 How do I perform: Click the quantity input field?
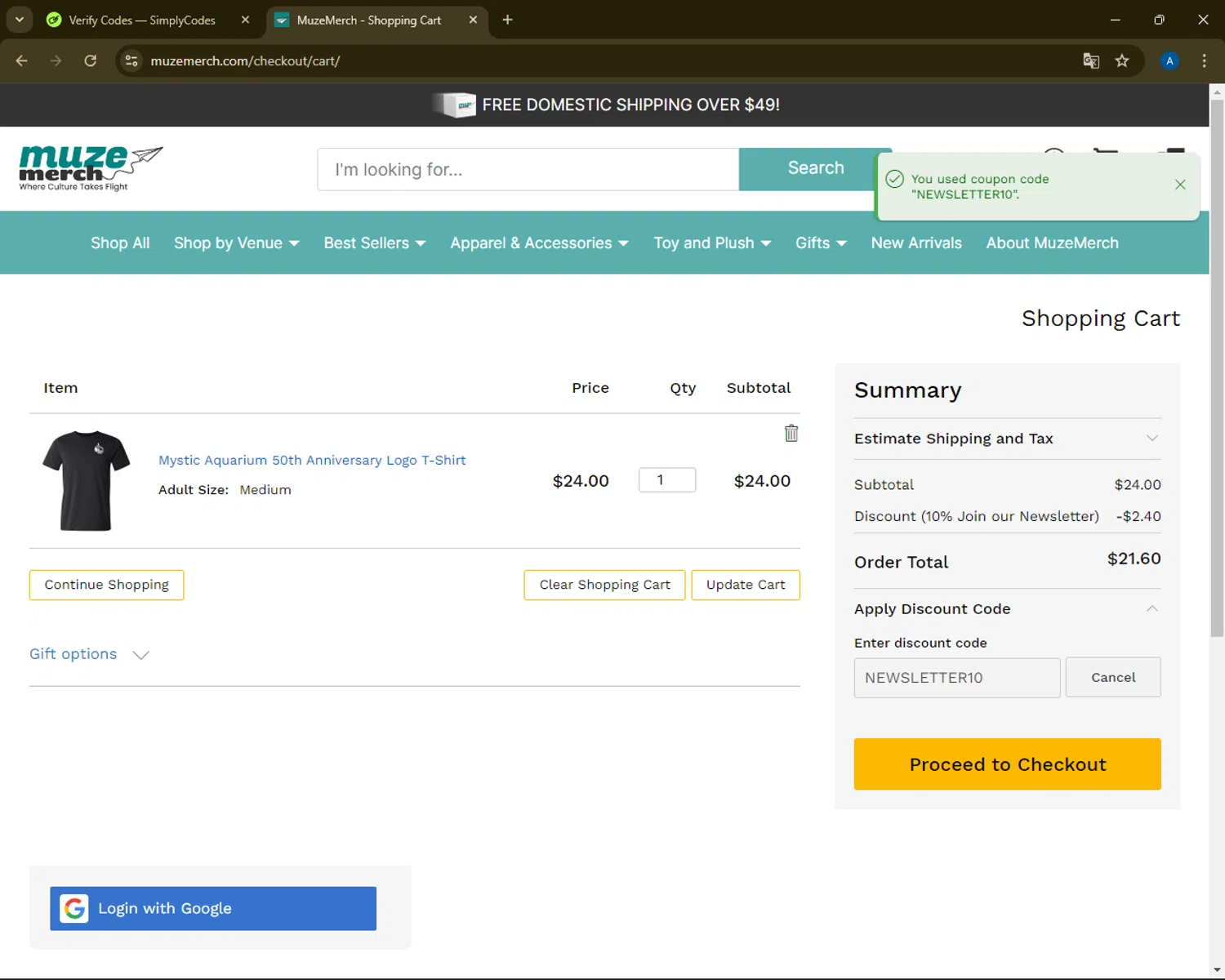[x=667, y=480]
